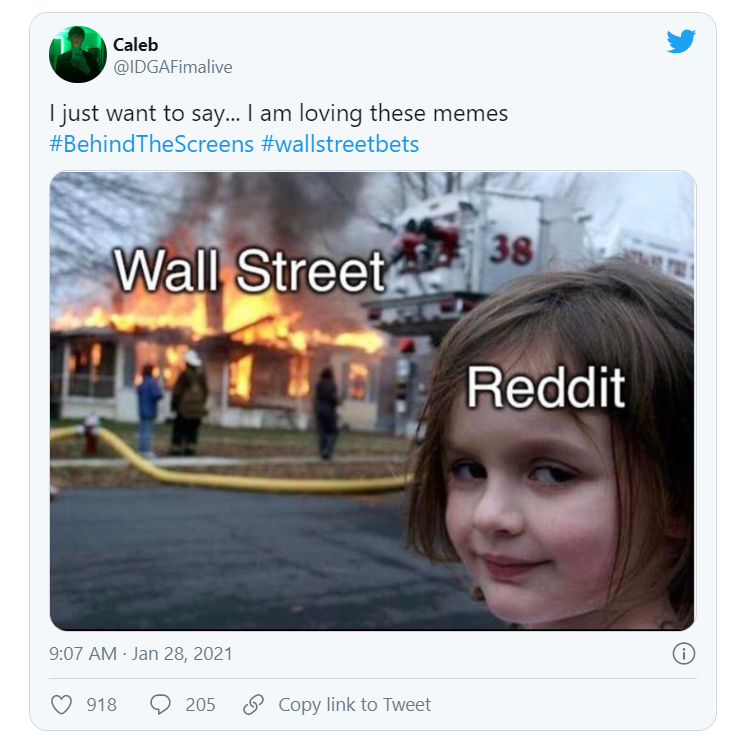
Task: Follow the #wallstreetbets hashtag
Action: pos(340,144)
